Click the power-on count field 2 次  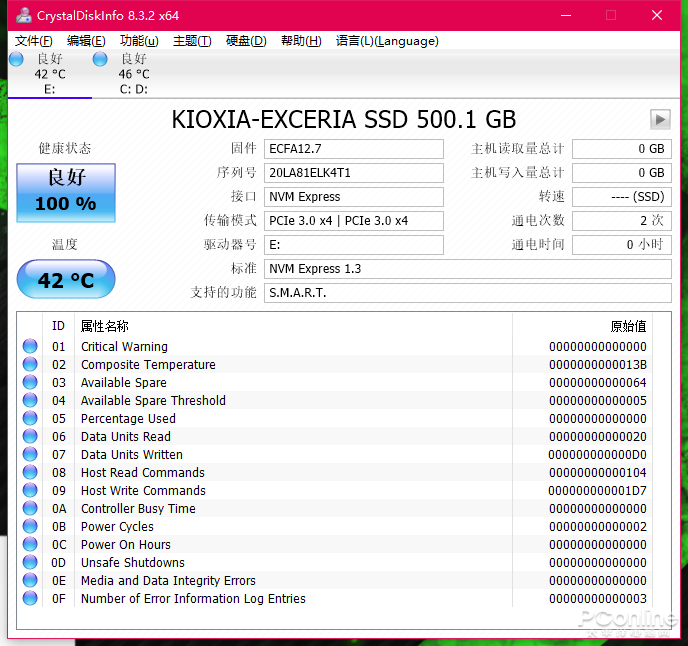622,221
